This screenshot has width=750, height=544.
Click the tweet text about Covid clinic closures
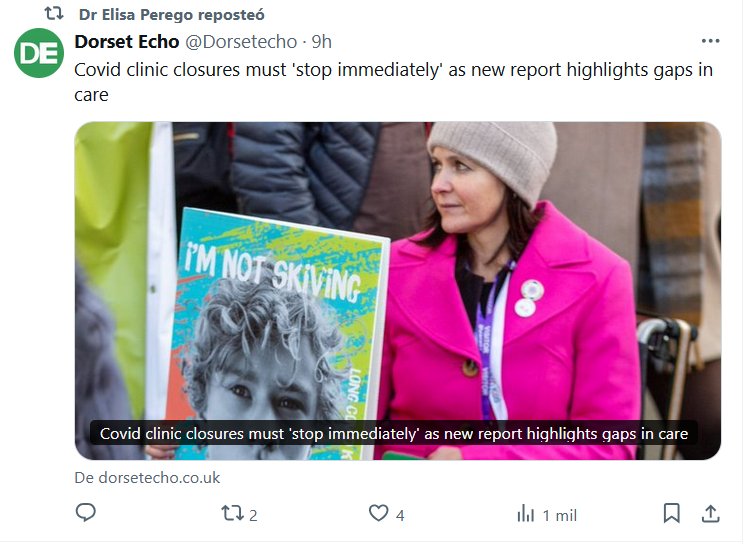pyautogui.click(x=394, y=82)
